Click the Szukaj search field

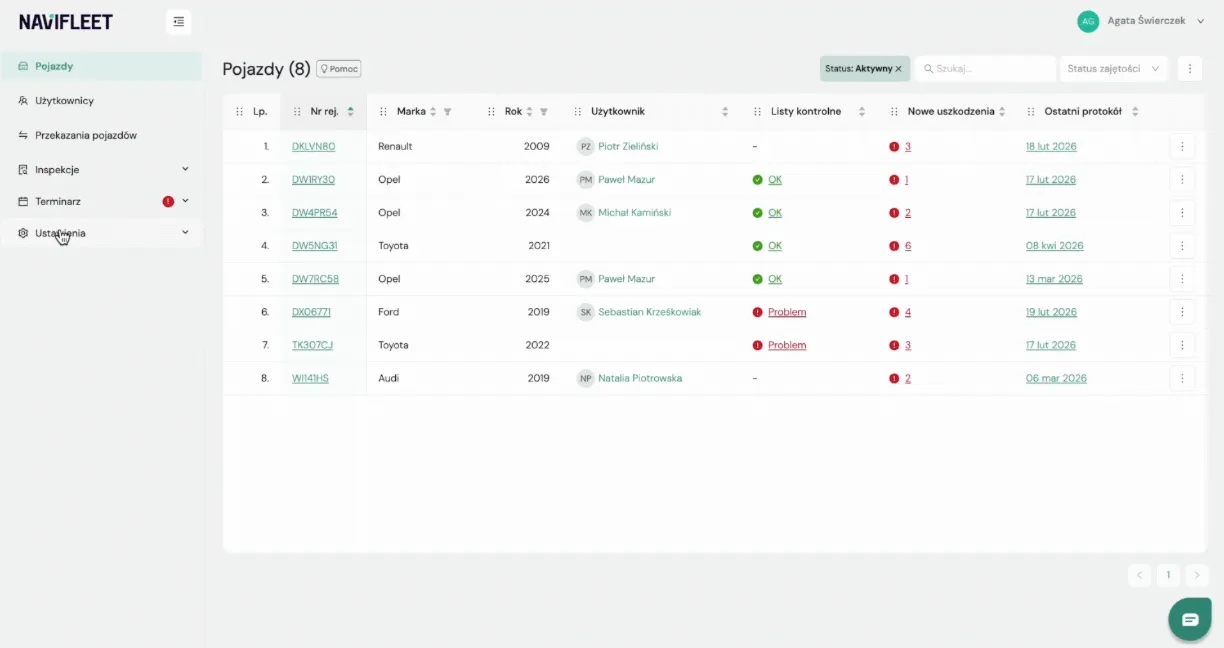985,69
